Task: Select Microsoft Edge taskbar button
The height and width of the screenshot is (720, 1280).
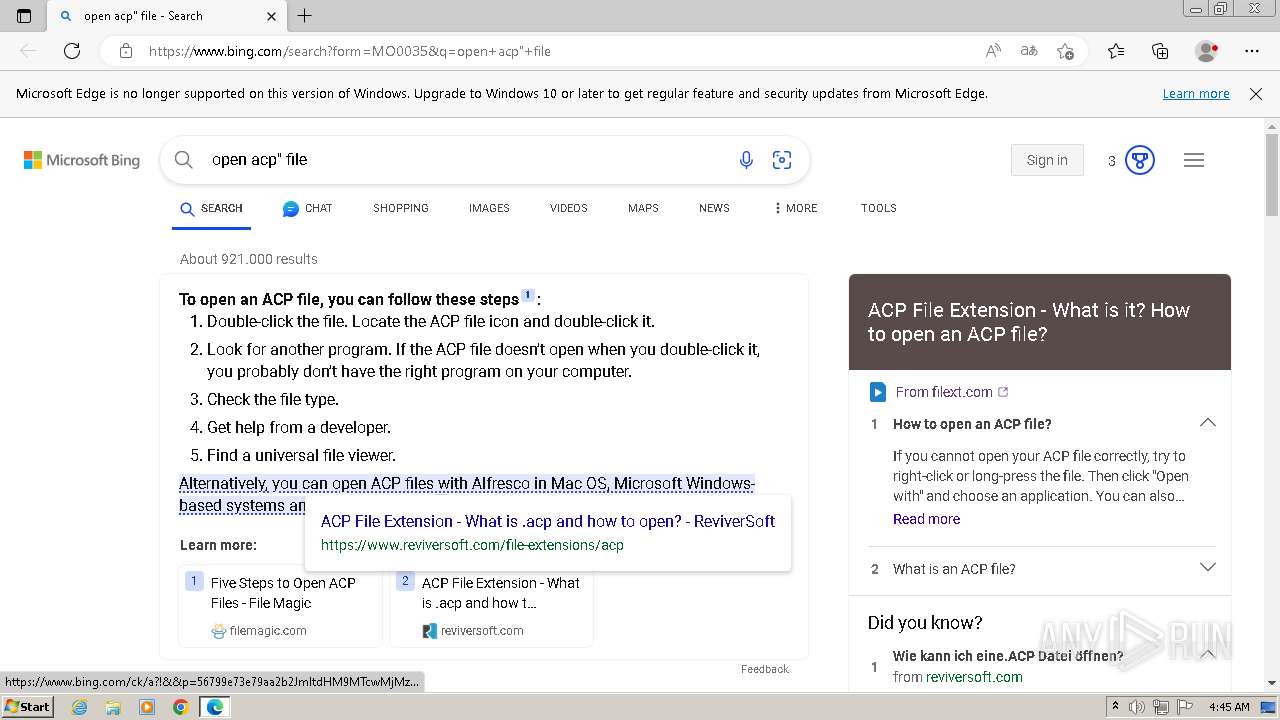Action: [215, 707]
